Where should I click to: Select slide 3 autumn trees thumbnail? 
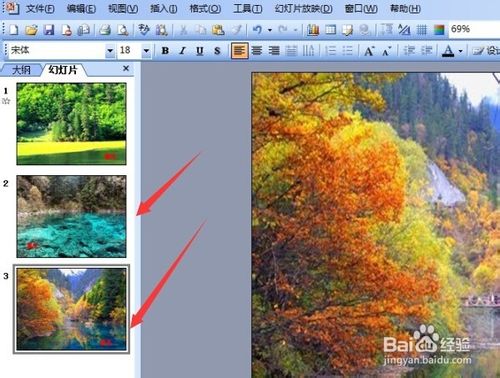click(x=71, y=309)
